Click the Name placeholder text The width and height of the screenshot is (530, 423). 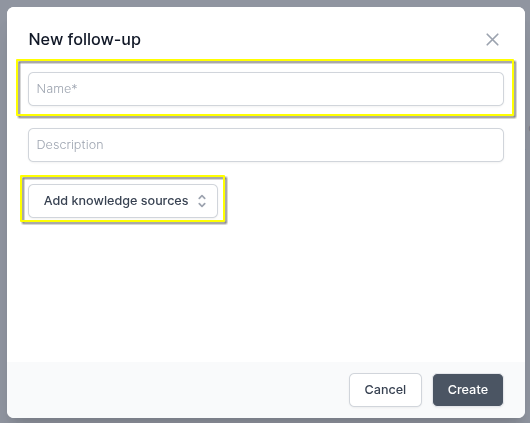coord(57,89)
